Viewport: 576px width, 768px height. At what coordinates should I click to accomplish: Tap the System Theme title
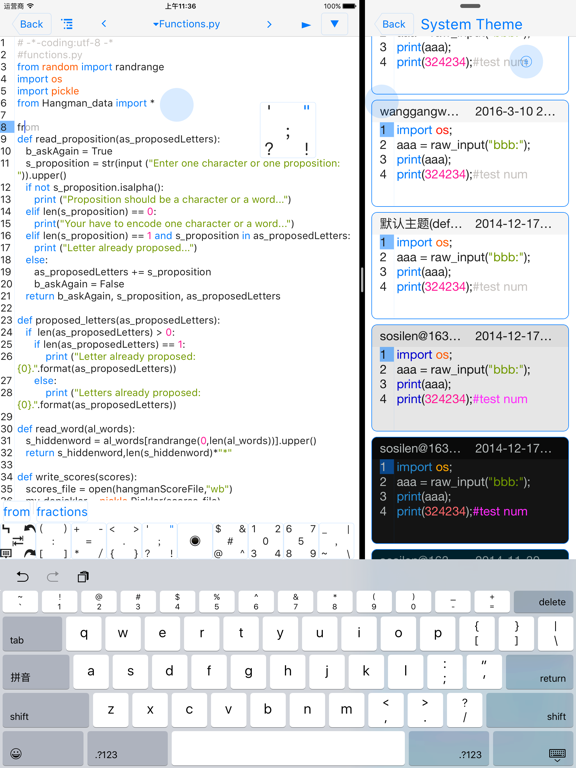point(471,24)
